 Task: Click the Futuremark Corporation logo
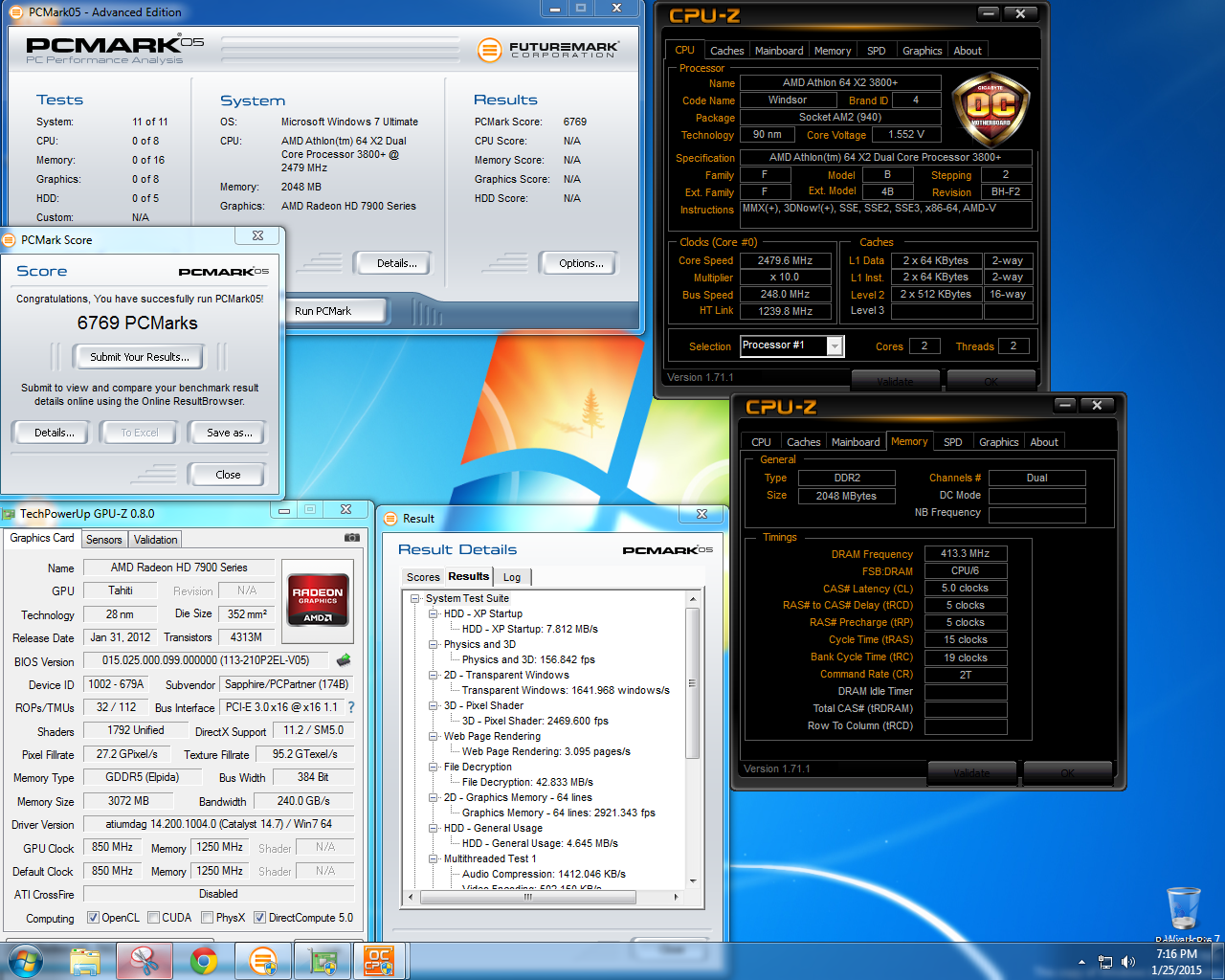pos(548,50)
